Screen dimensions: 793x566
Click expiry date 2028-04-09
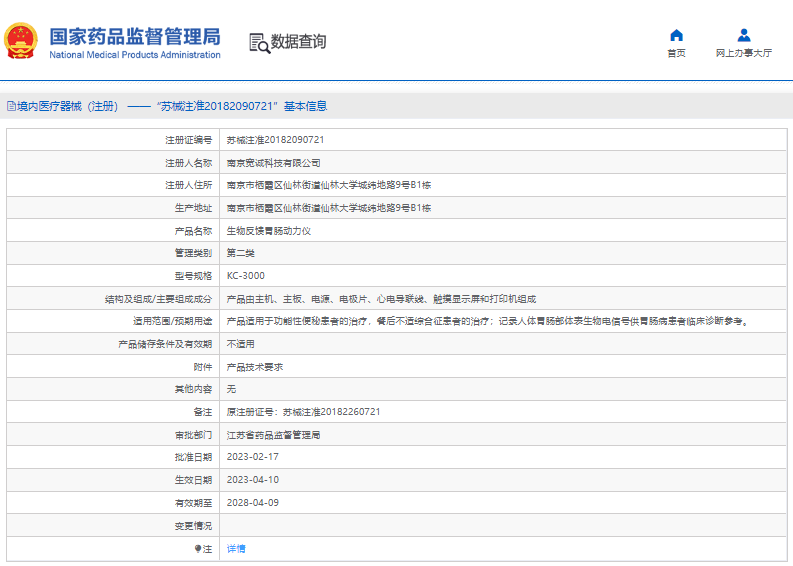pos(252,503)
